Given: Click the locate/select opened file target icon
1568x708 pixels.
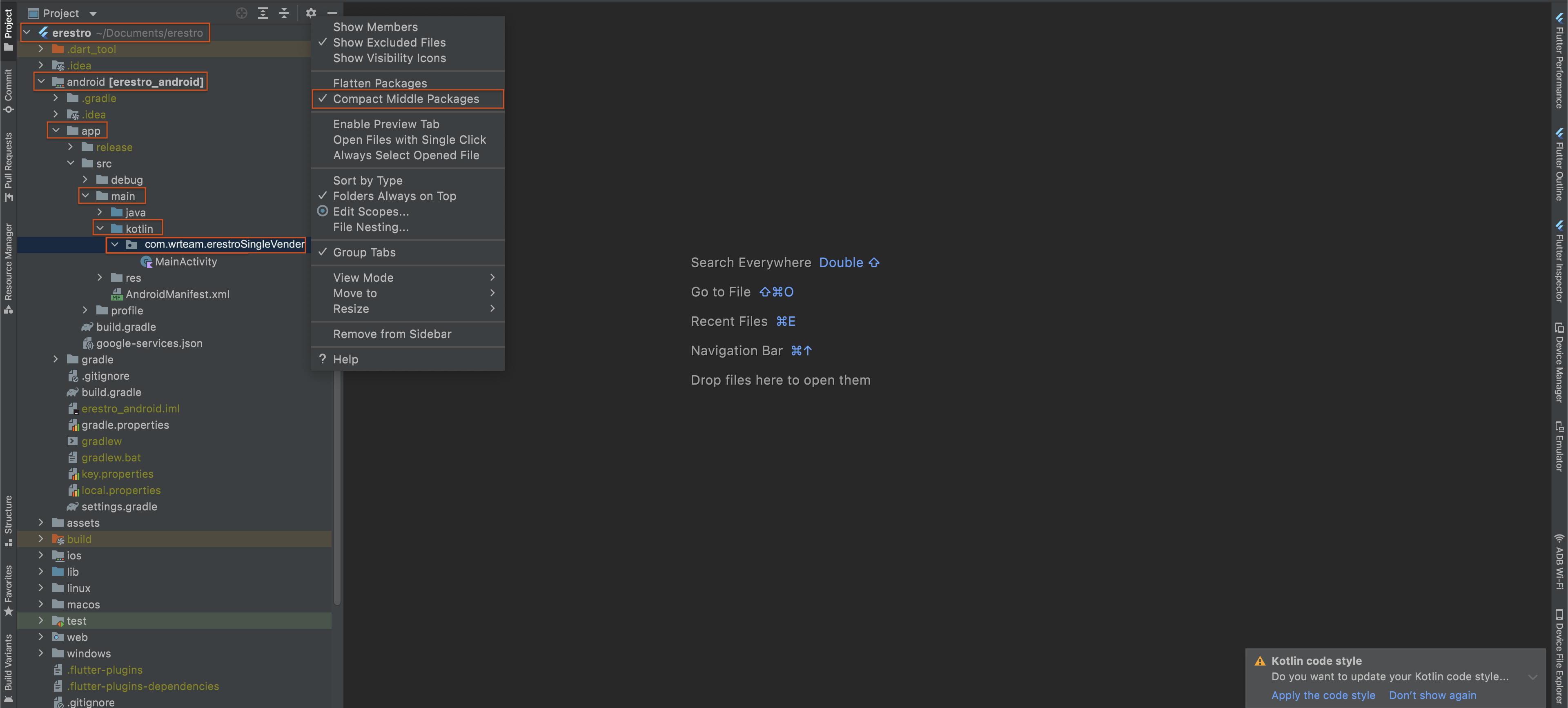Looking at the screenshot, I should pos(242,13).
